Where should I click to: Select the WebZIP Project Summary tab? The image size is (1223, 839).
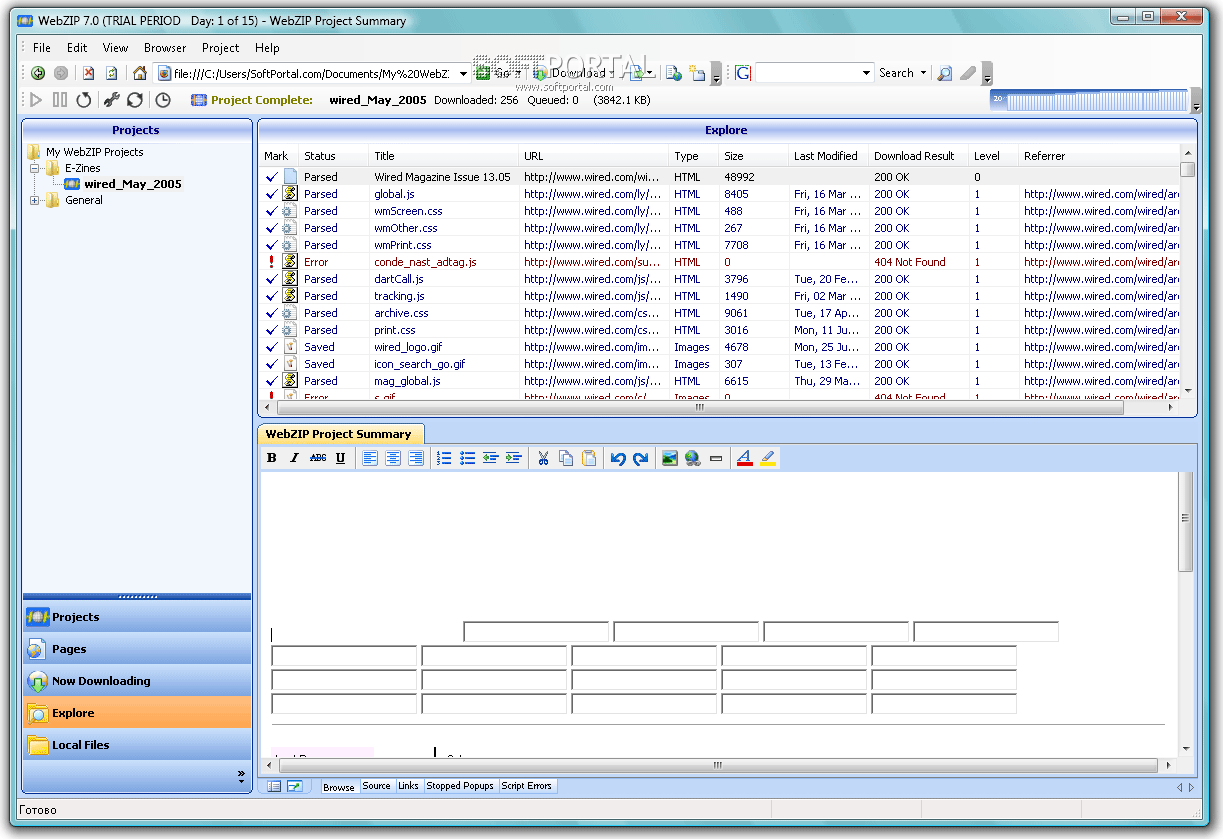(339, 434)
